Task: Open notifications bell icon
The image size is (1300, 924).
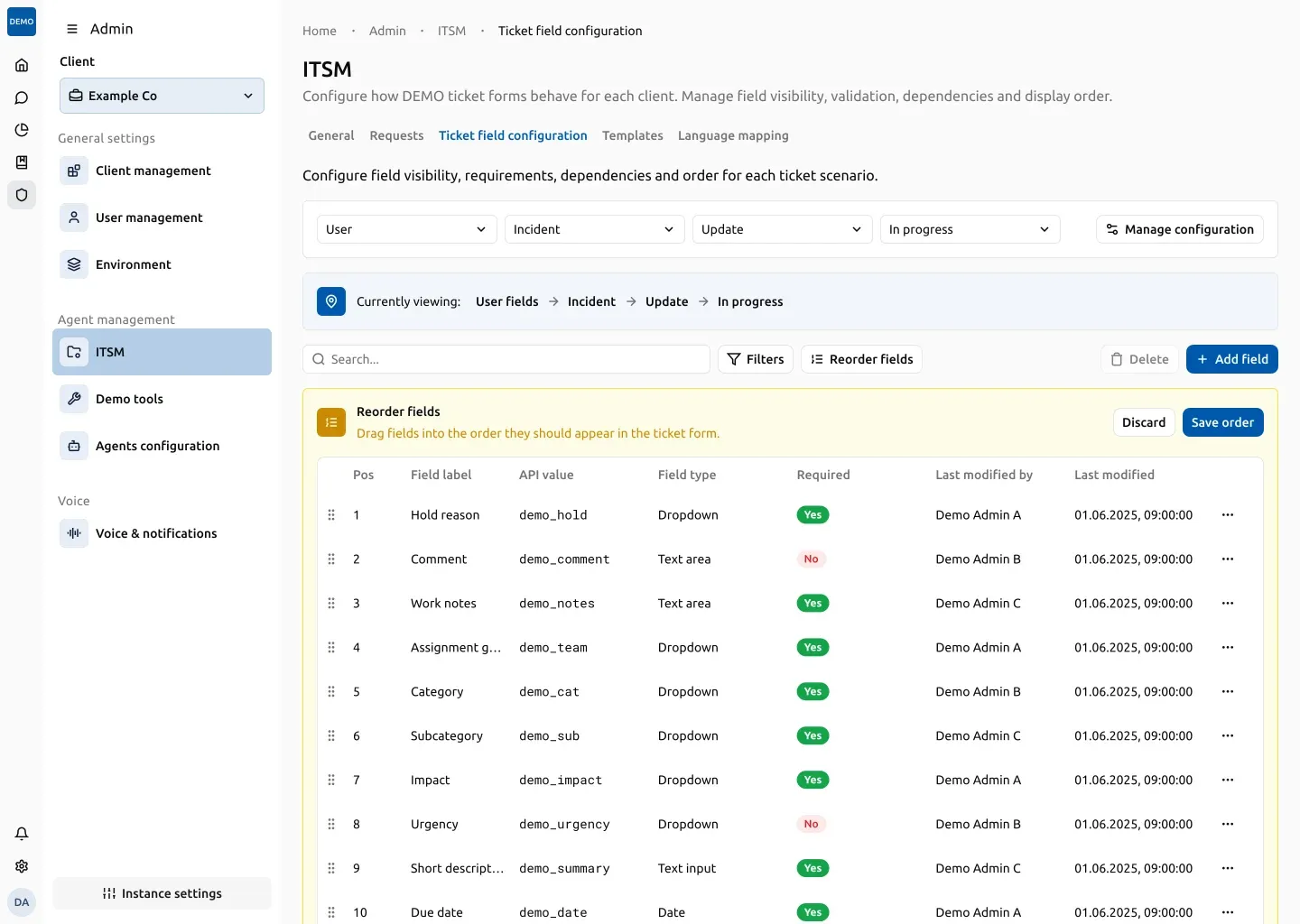Action: coord(22,834)
